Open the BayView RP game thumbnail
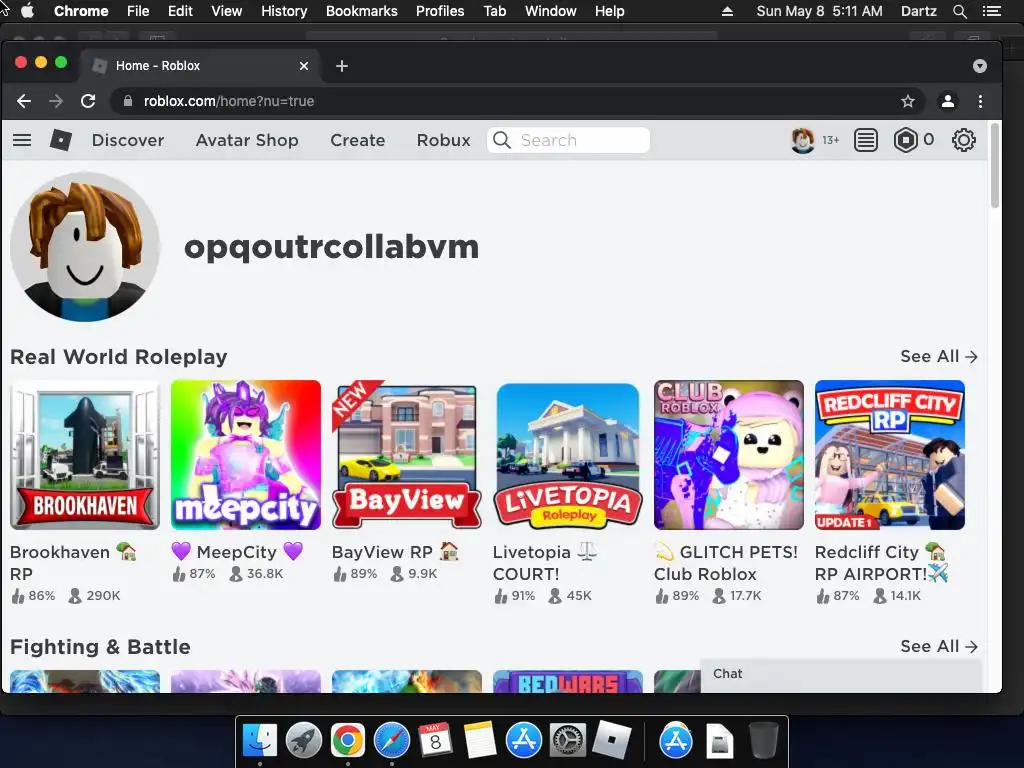The image size is (1024, 768). click(407, 455)
